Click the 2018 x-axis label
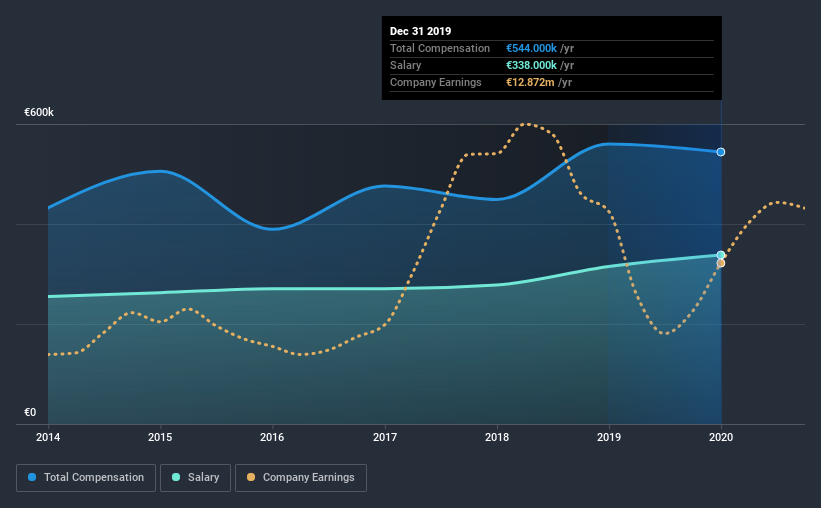Viewport: 821px width, 508px height. coord(497,437)
